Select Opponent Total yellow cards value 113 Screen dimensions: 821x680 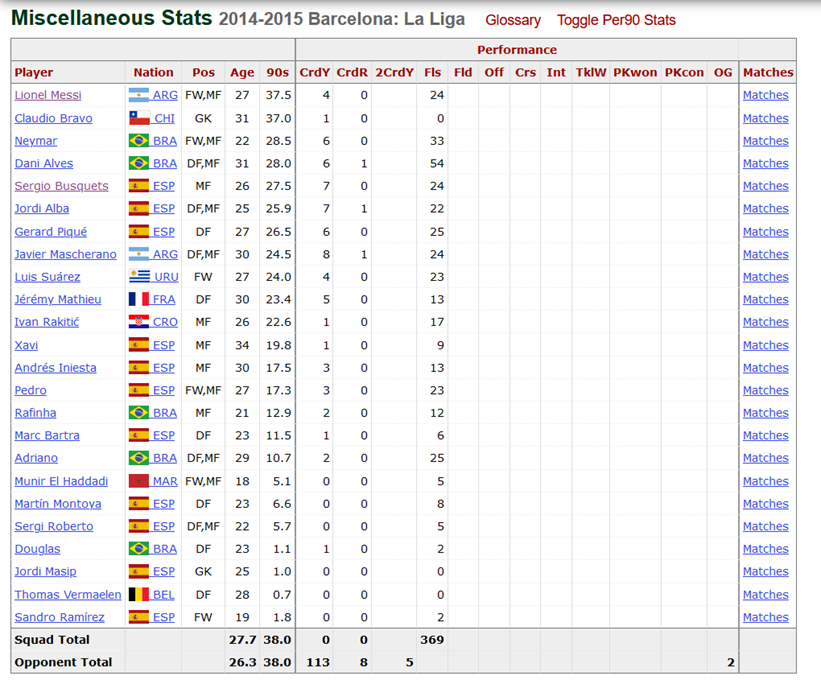(x=318, y=662)
